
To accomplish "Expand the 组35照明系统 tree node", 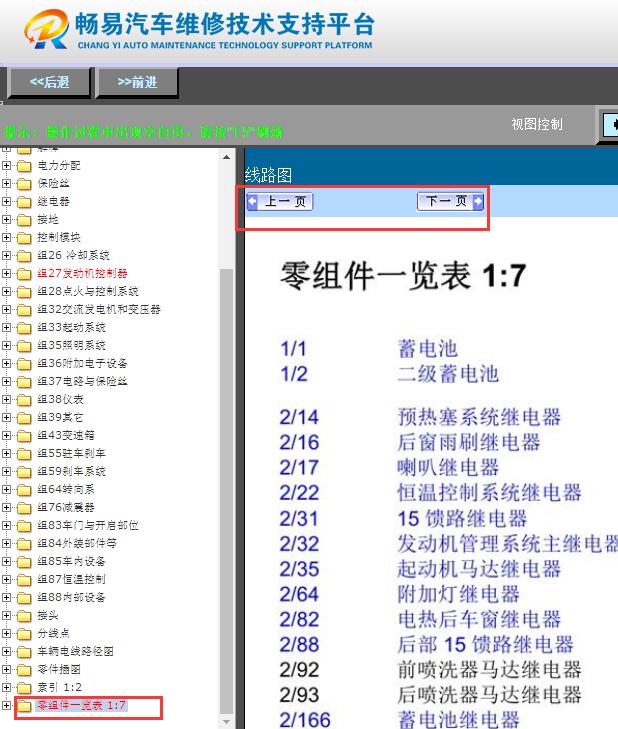I will tap(6, 345).
